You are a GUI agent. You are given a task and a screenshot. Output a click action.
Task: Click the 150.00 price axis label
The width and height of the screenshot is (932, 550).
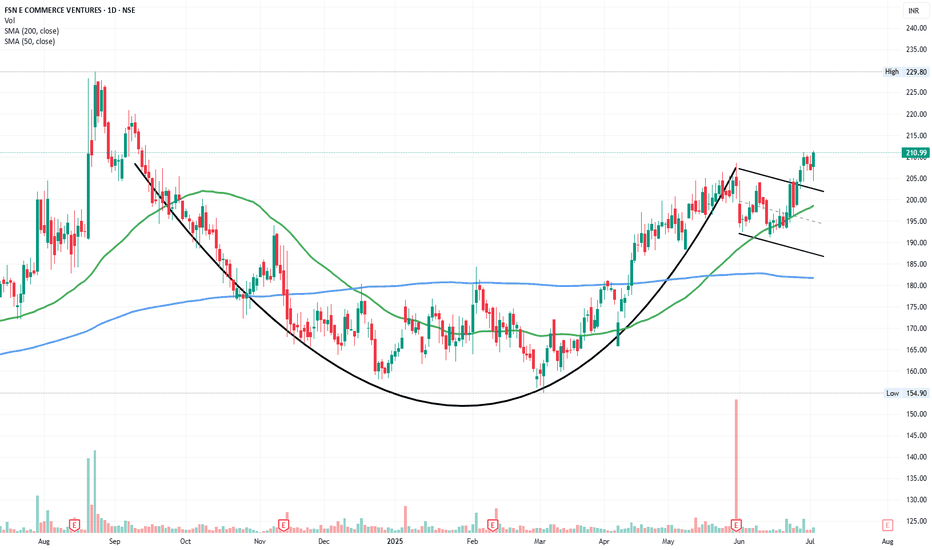(x=916, y=414)
